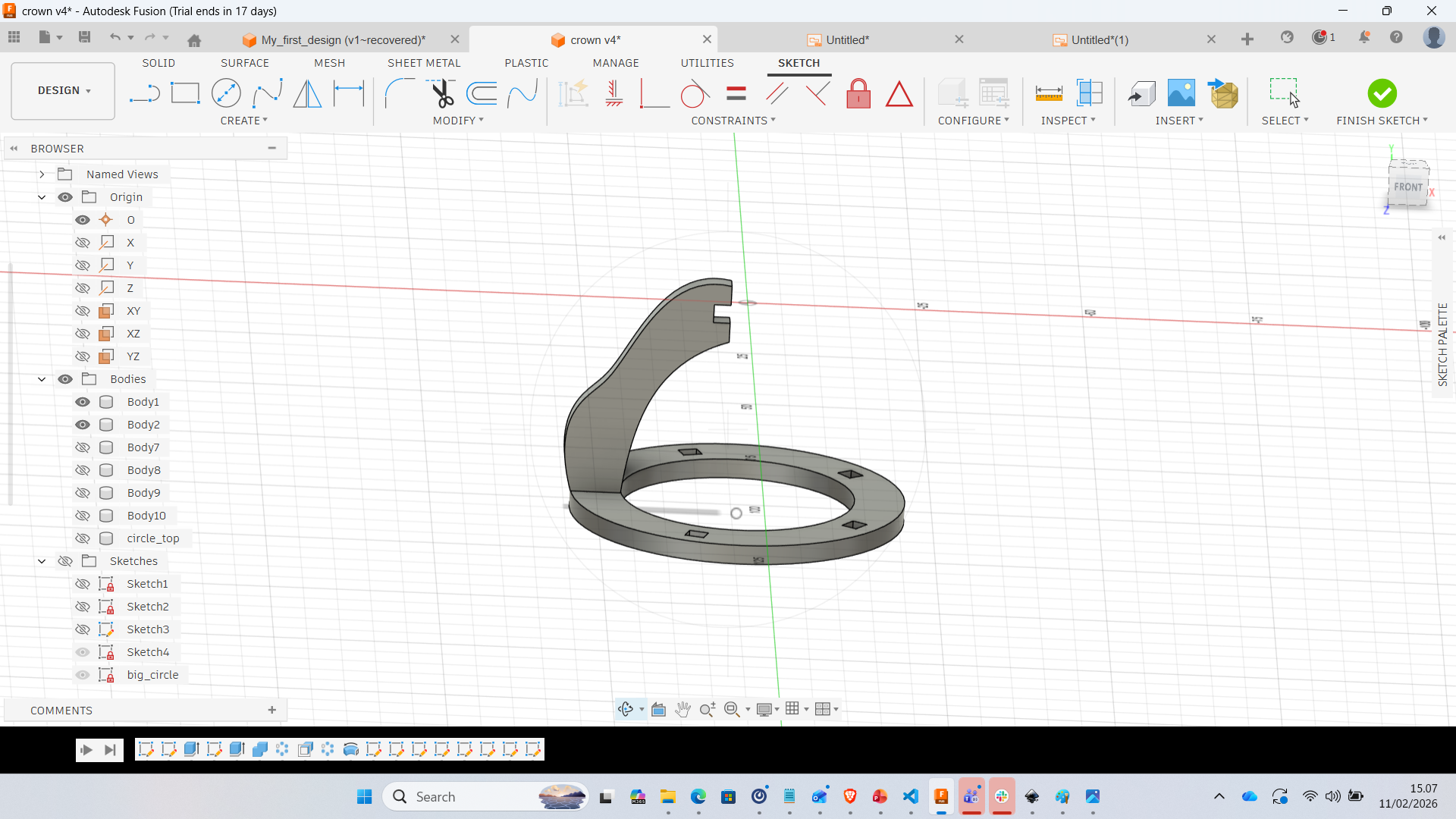This screenshot has width=1456, height=819.
Task: Click the Measure tool in Inspect
Action: click(x=1049, y=94)
